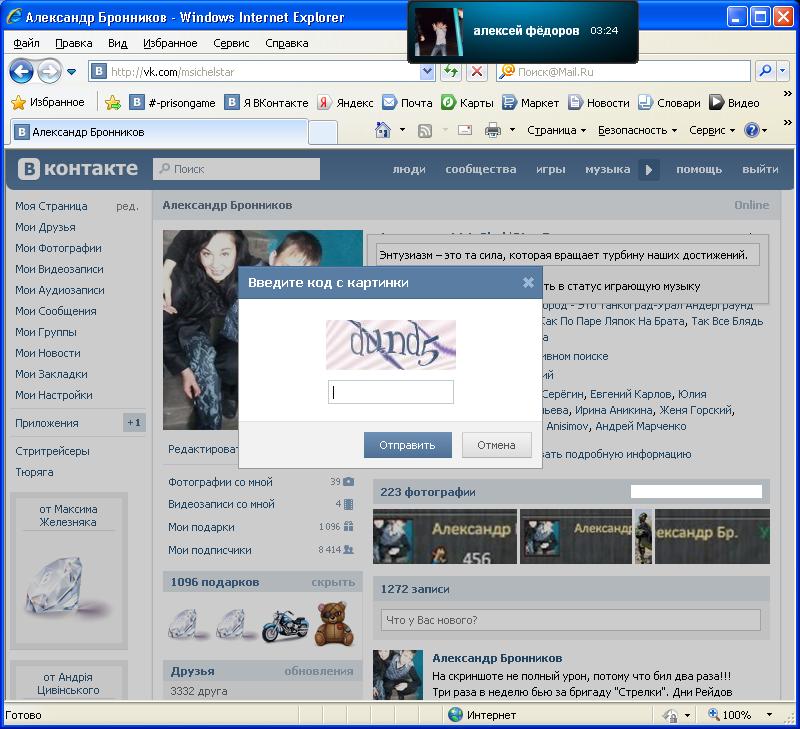800x729 pixels.
Task: Expand the address bar URL dropdown
Action: click(x=427, y=72)
